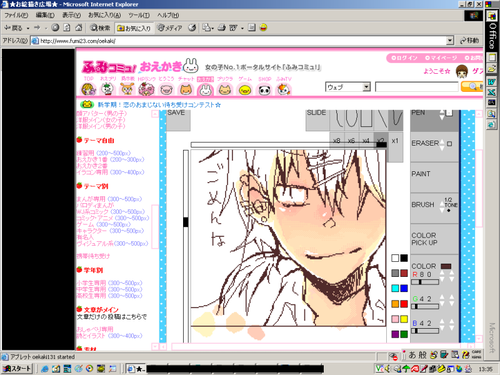Image resolution: width=500 pixels, height=375 pixels.
Task: Click the ログイン link
Action: pos(404,58)
